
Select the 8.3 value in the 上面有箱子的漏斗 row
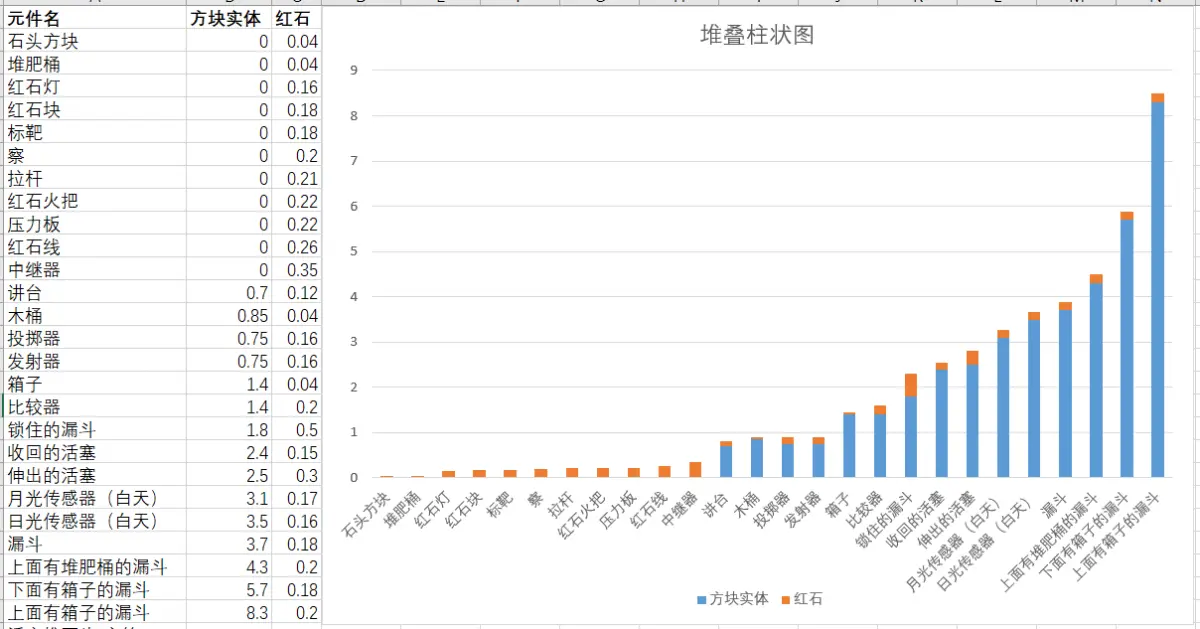coord(229,613)
